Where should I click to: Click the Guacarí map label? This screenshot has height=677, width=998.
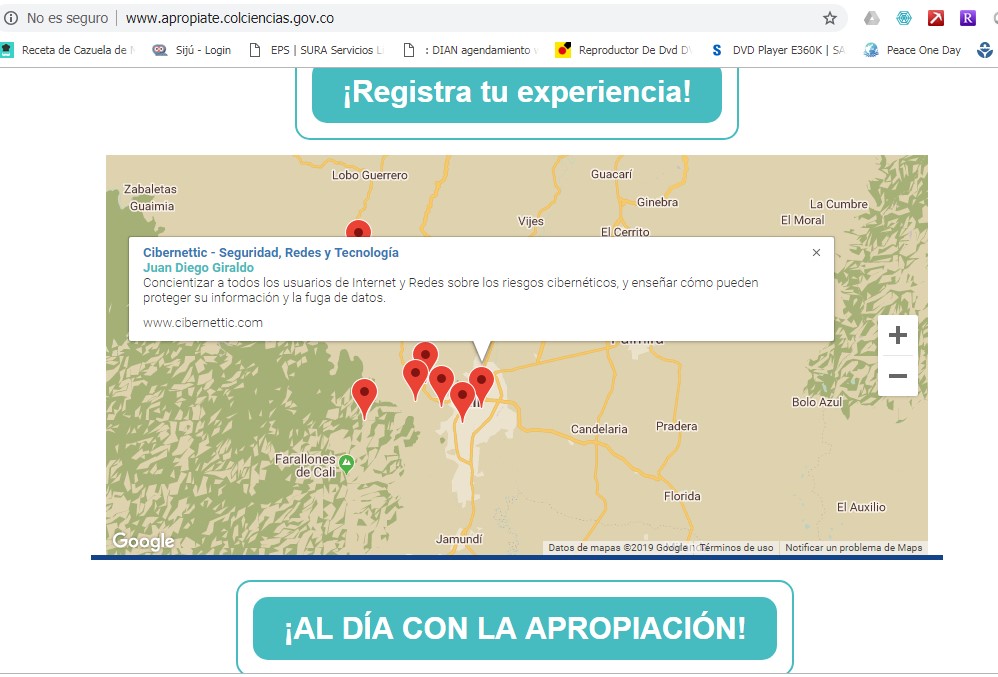click(x=612, y=174)
